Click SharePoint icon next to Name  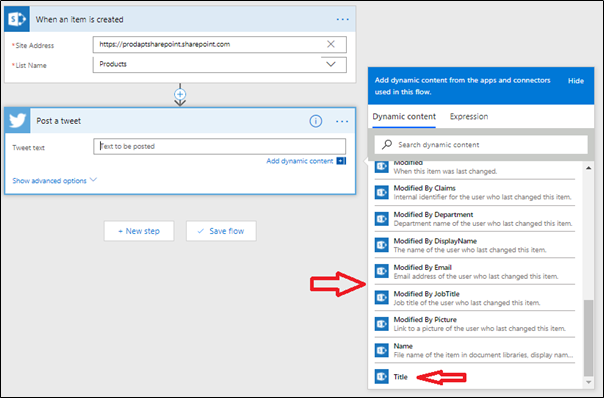point(382,350)
